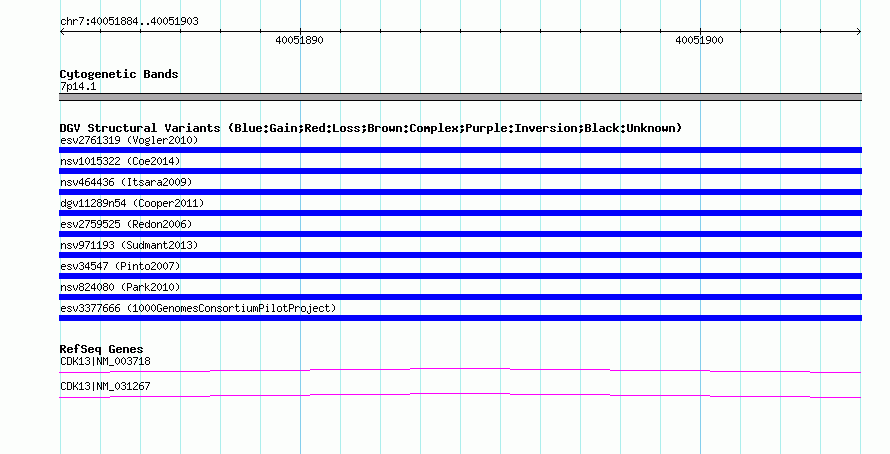Click blue bar under dgv11289n54 Cooper2011

460,213
